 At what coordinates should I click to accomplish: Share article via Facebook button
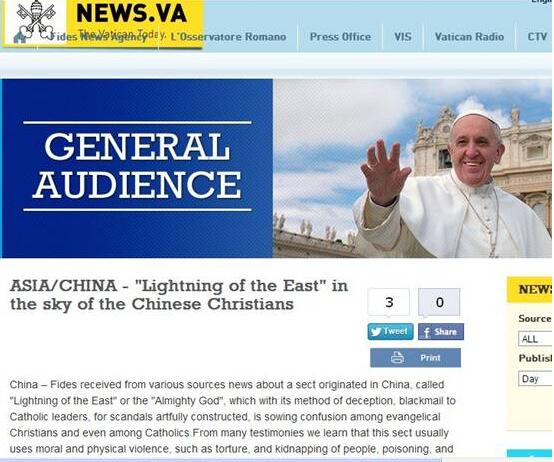click(441, 332)
